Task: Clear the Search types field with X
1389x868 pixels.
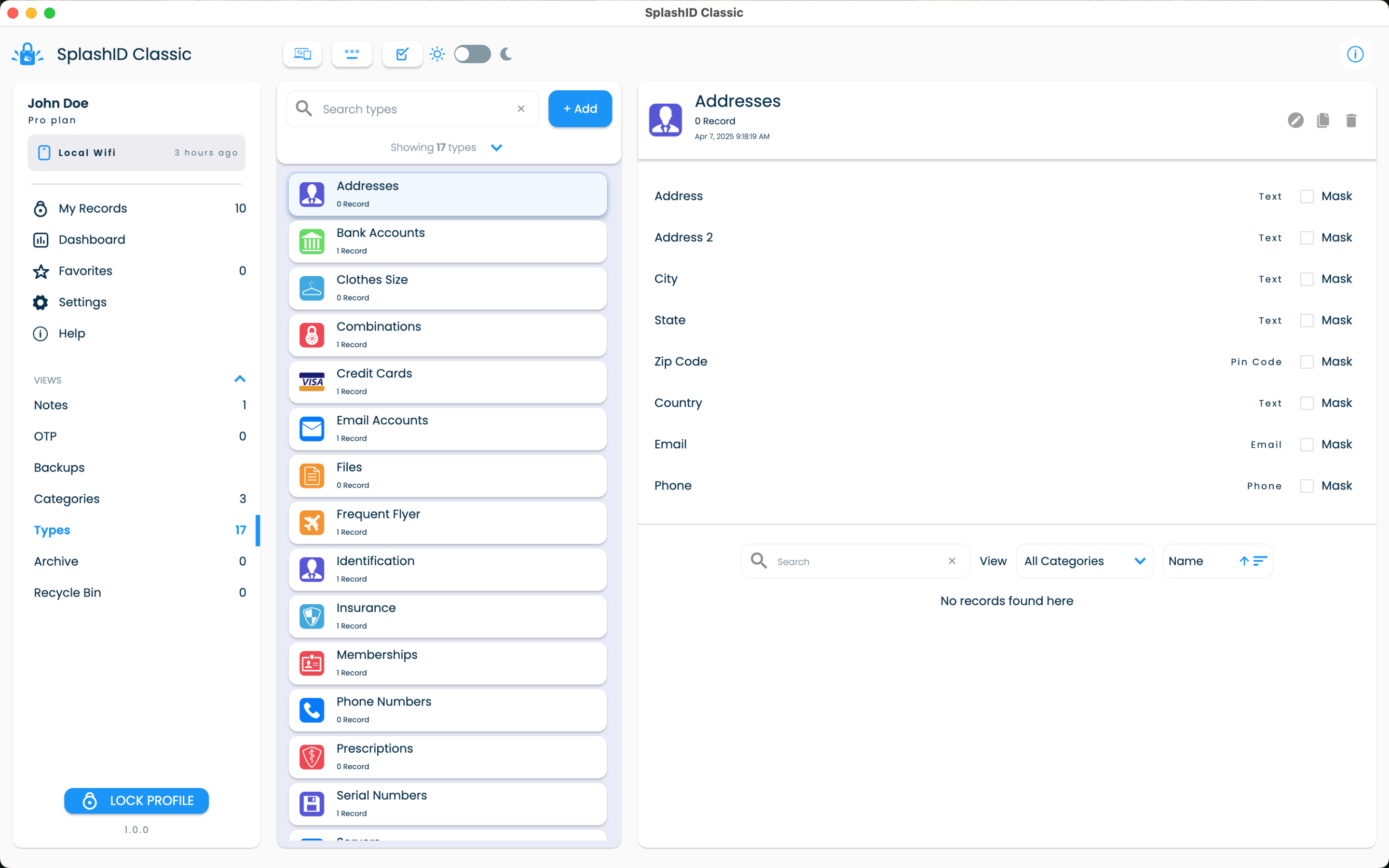Action: pyautogui.click(x=521, y=108)
